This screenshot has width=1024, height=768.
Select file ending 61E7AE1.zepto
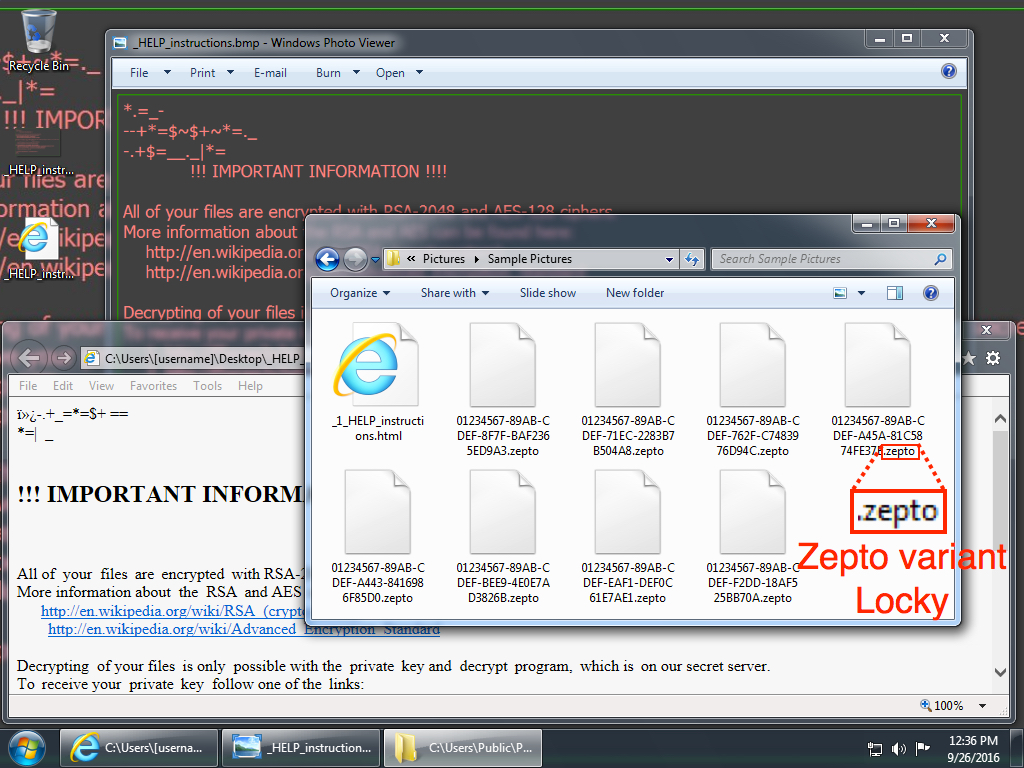click(628, 537)
